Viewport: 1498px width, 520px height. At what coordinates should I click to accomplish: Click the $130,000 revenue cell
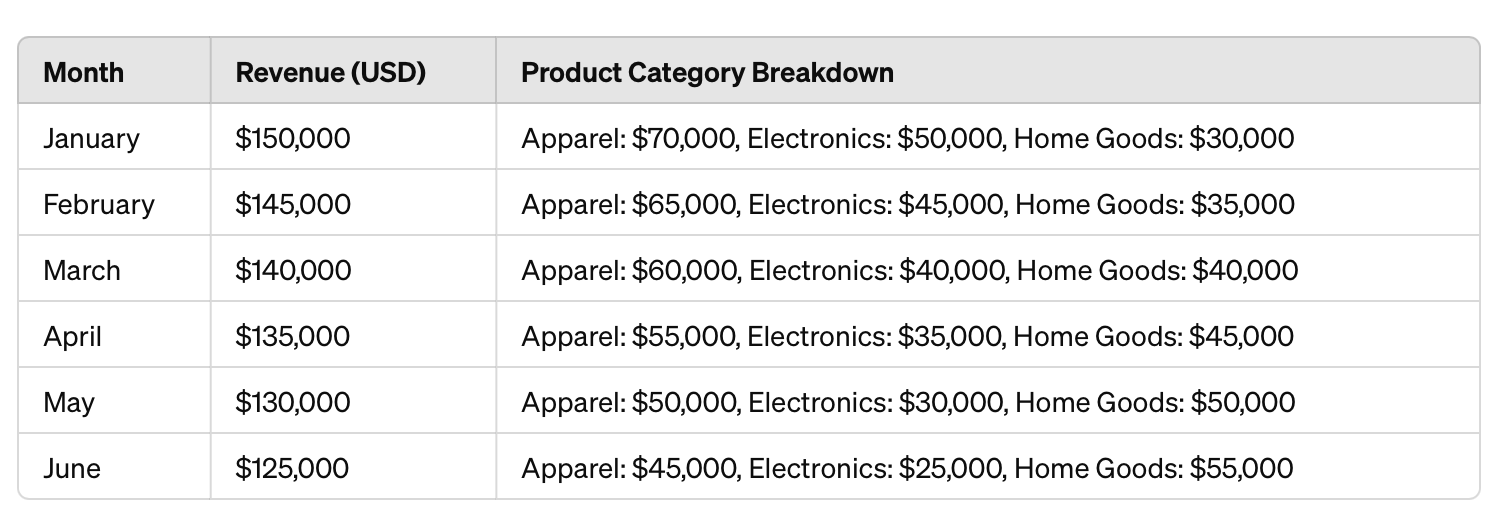click(293, 402)
